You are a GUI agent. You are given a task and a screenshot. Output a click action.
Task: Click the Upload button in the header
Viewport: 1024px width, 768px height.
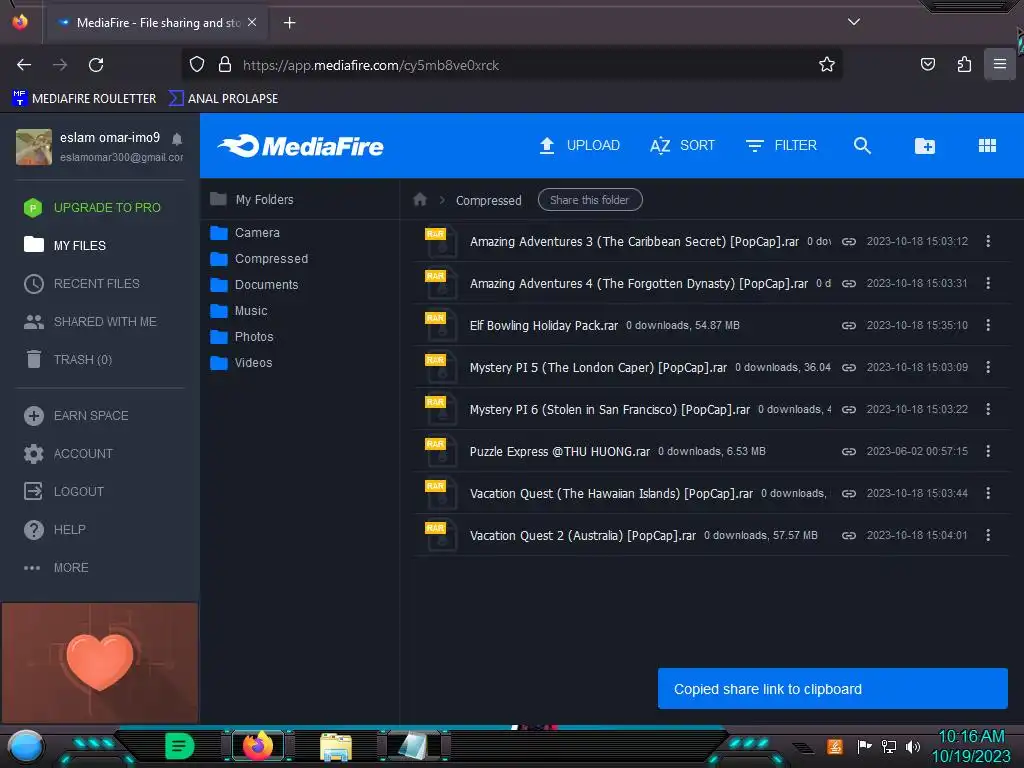tap(579, 146)
